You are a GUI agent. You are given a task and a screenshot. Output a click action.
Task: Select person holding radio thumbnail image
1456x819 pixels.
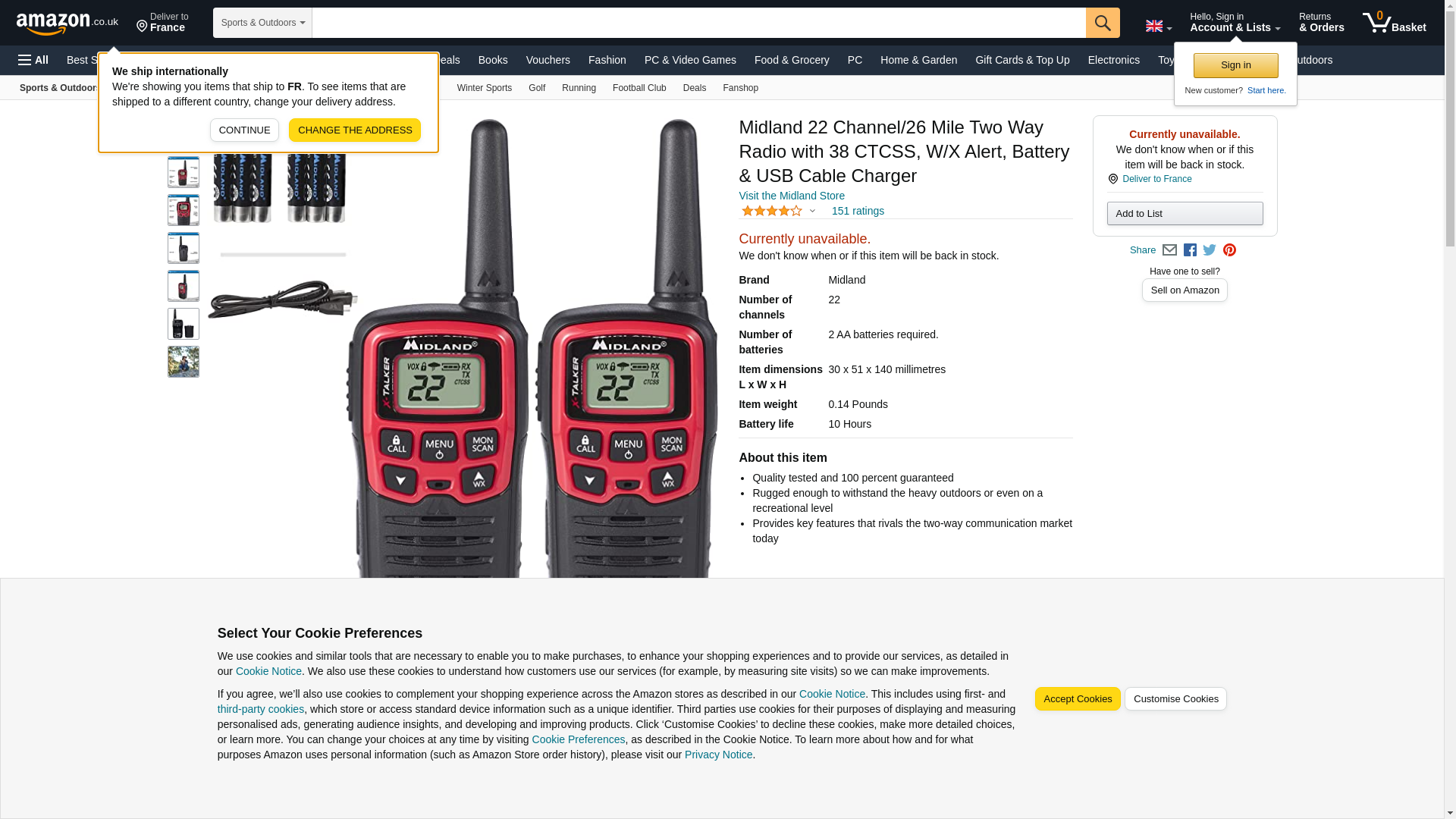click(x=184, y=362)
